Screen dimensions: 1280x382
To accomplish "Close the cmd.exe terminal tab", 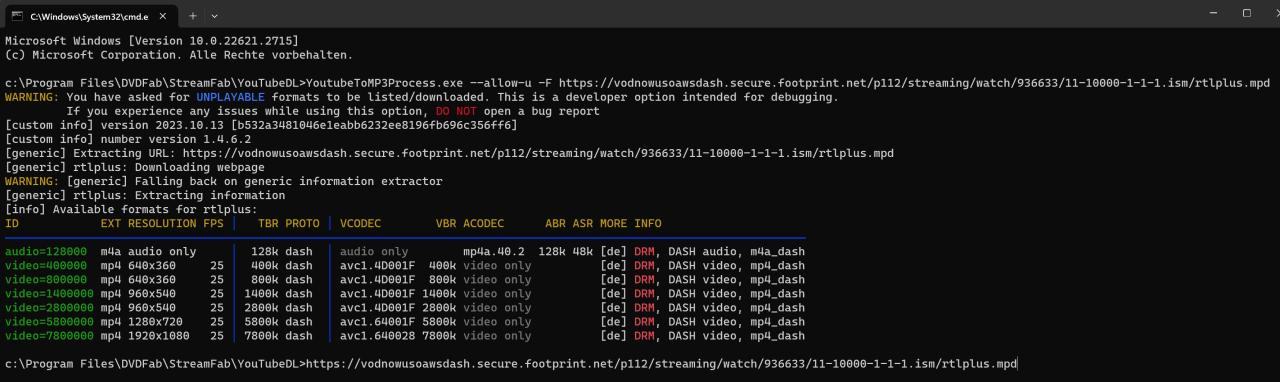I will (x=162, y=16).
